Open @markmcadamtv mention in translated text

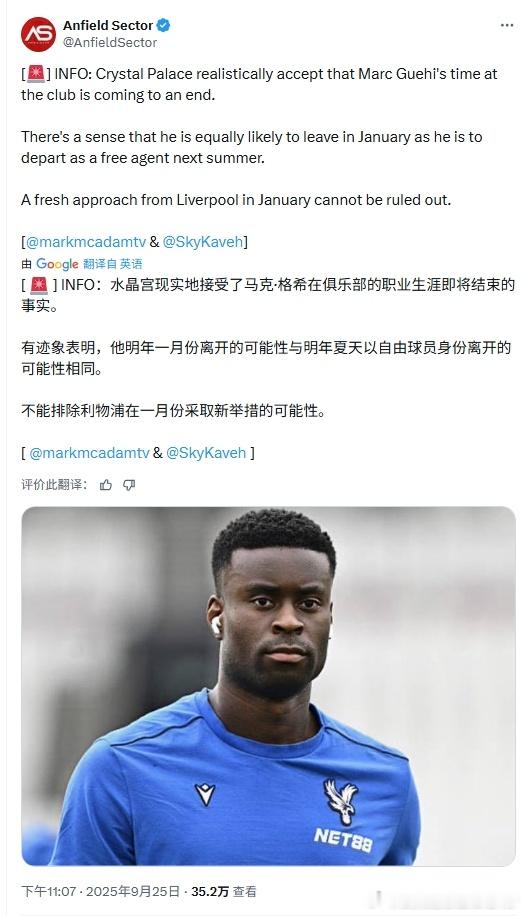[89, 453]
